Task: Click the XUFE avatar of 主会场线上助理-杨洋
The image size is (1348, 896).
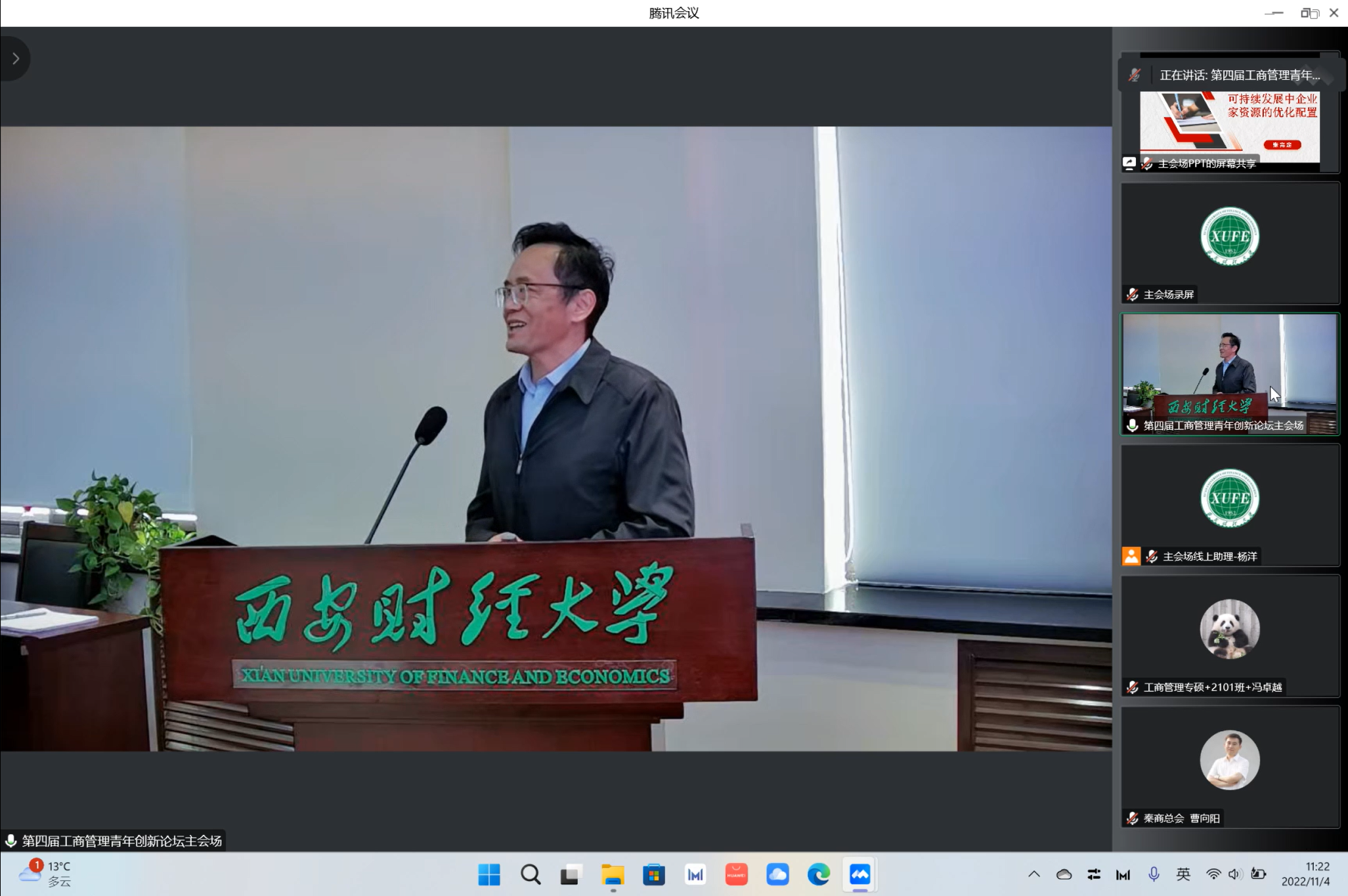Action: tap(1230, 498)
